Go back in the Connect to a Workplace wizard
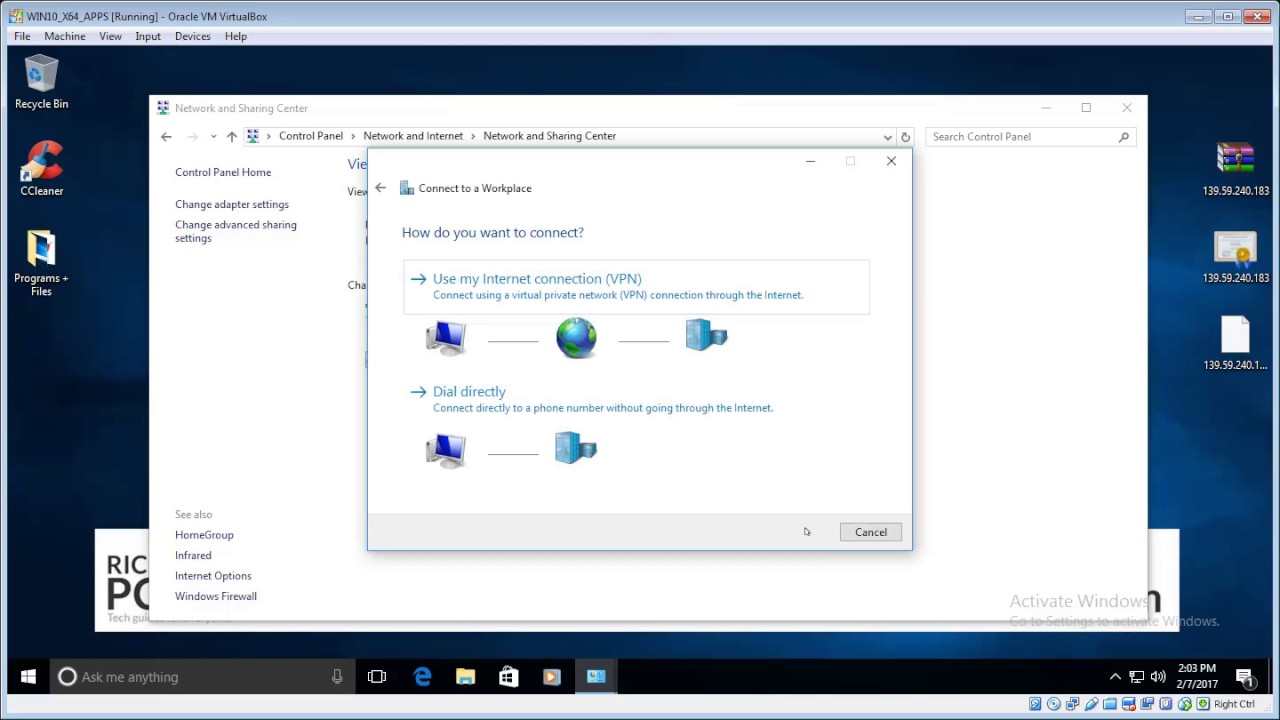The height and width of the screenshot is (720, 1280). [x=380, y=188]
